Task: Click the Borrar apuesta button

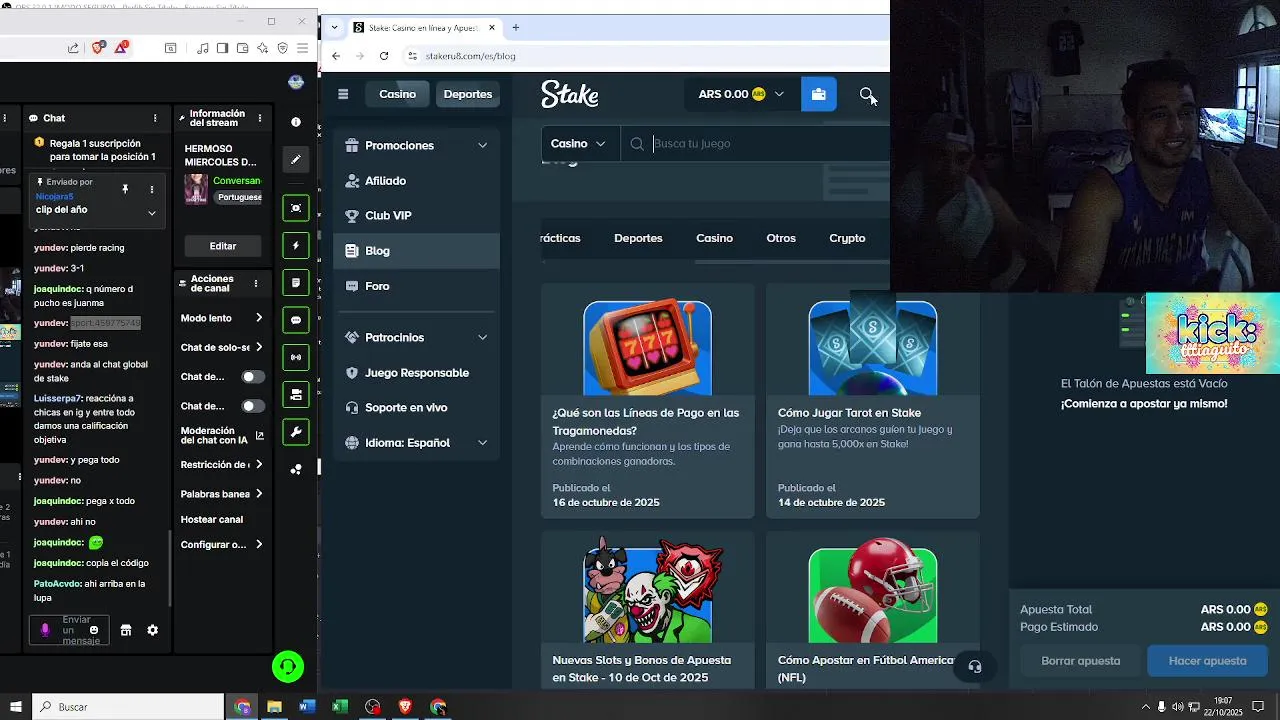Action: [x=1080, y=661]
